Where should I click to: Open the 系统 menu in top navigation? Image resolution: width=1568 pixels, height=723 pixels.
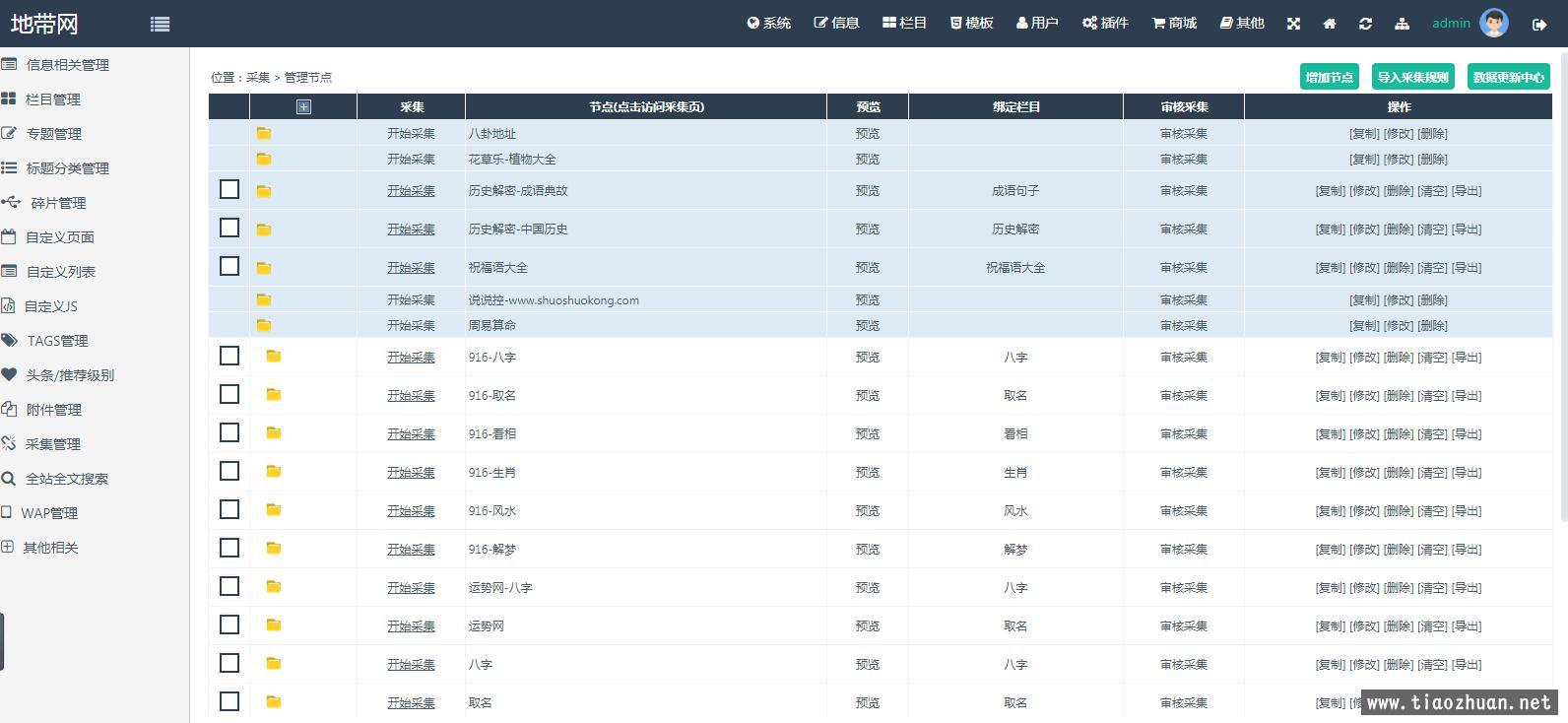pos(768,23)
